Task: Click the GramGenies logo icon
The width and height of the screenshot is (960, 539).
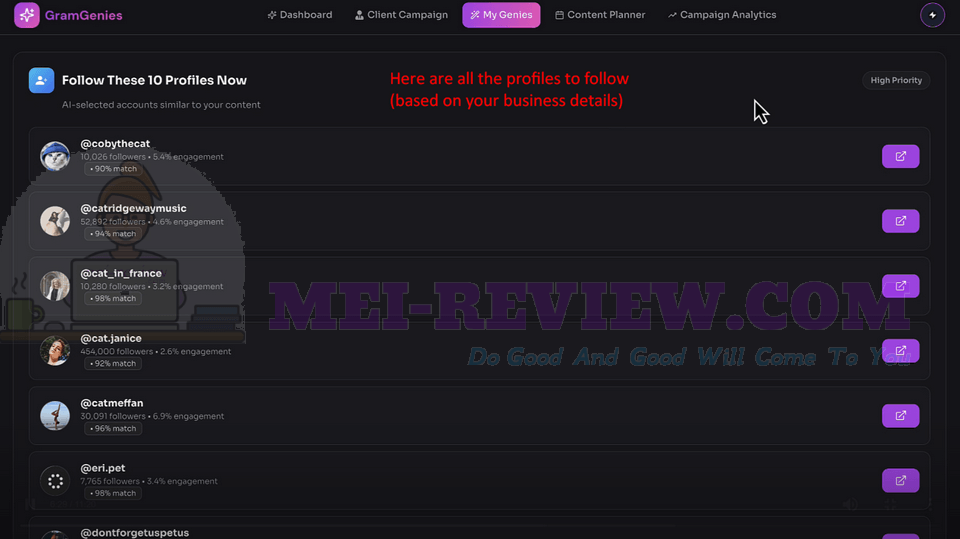Action: (x=26, y=15)
